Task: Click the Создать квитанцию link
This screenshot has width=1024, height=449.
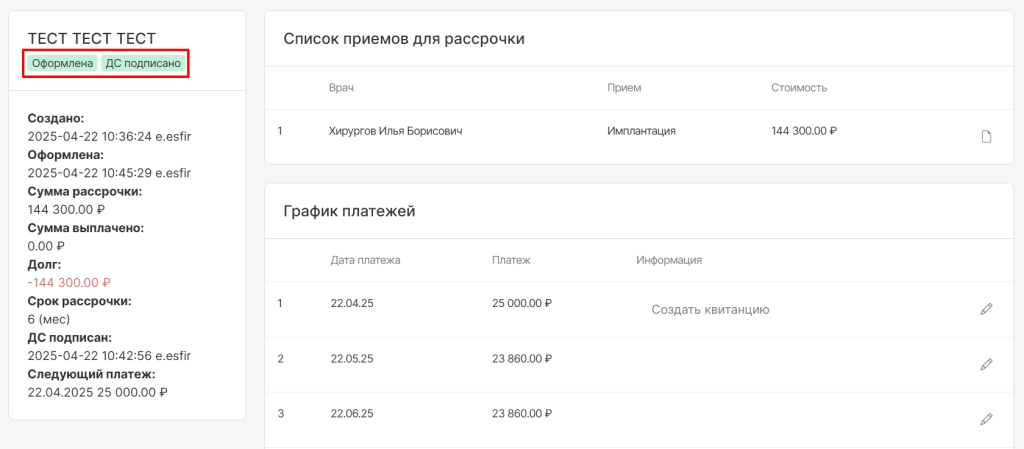Action: pyautogui.click(x=710, y=310)
